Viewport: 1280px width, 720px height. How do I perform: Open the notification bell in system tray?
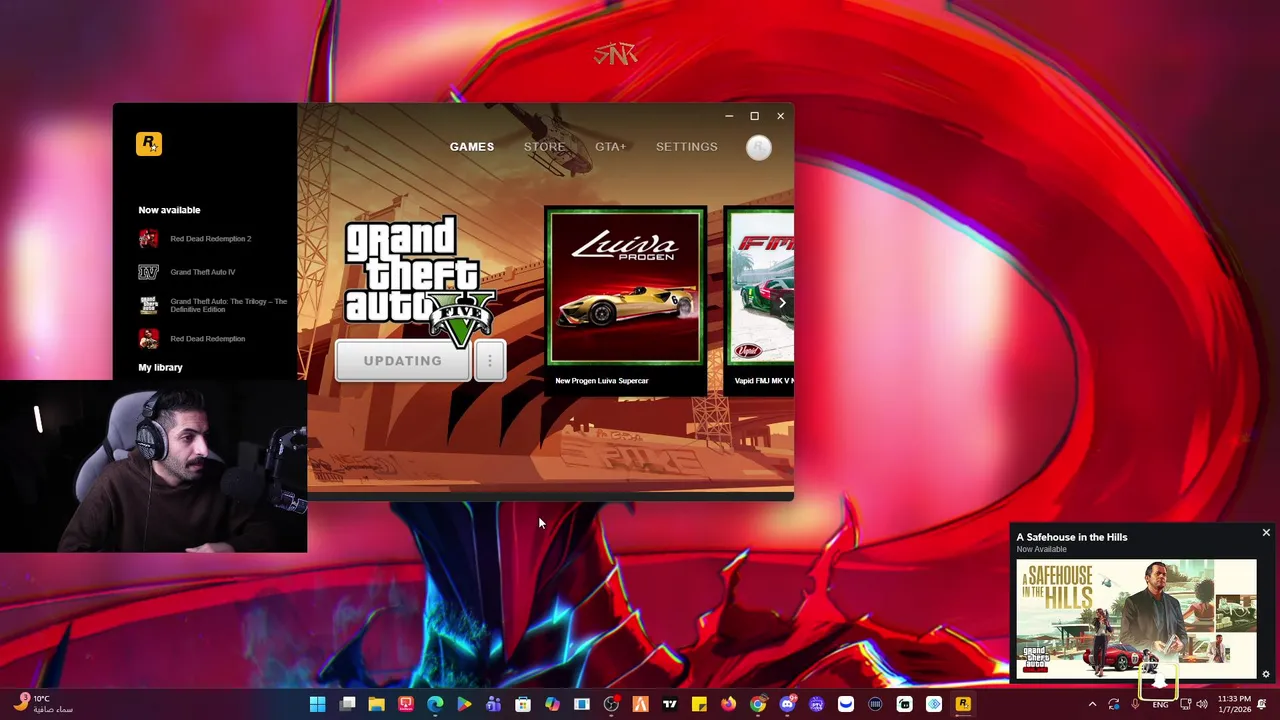click(x=1263, y=704)
